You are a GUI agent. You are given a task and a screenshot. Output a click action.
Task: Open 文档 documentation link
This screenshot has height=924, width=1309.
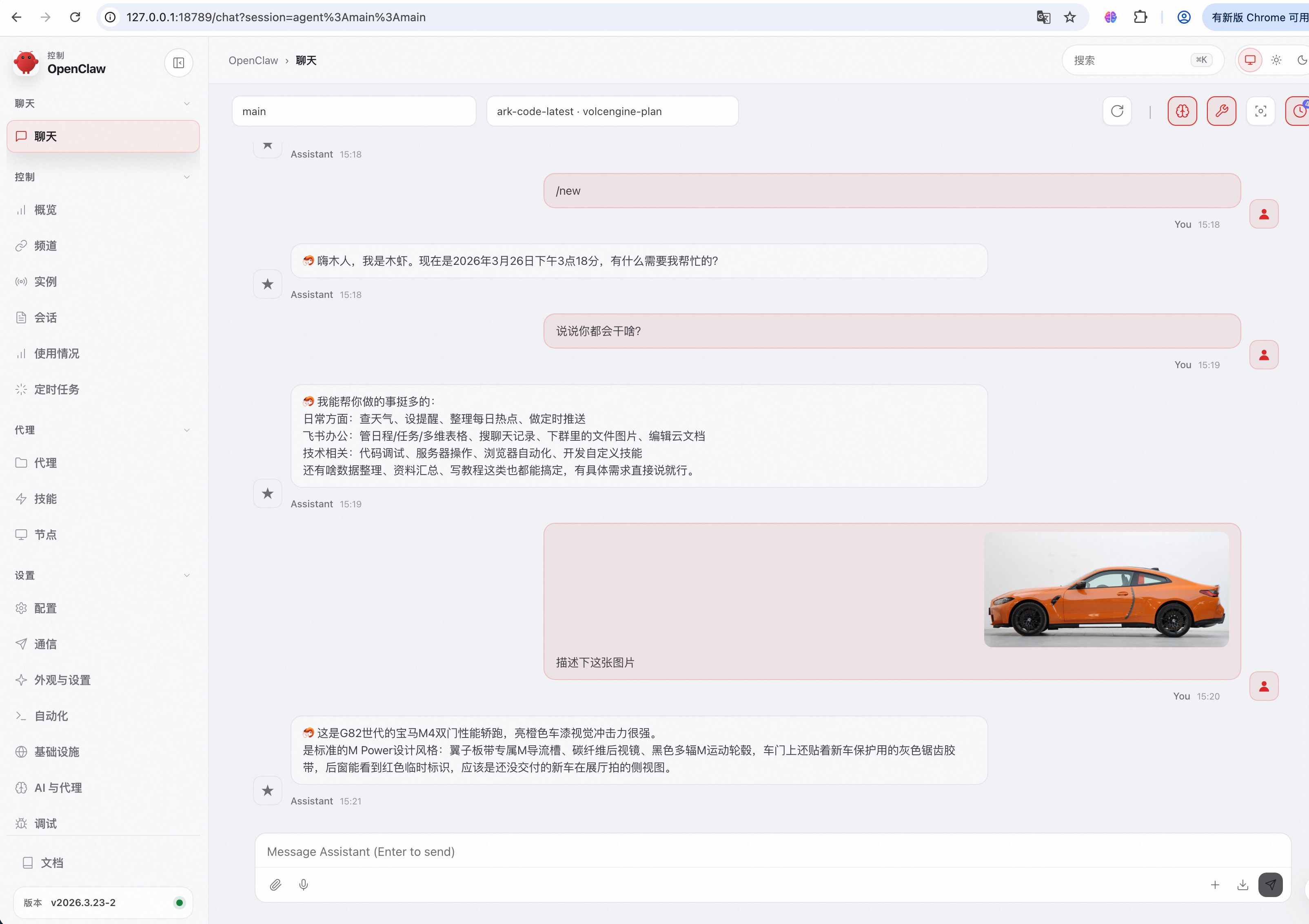pyautogui.click(x=102, y=863)
